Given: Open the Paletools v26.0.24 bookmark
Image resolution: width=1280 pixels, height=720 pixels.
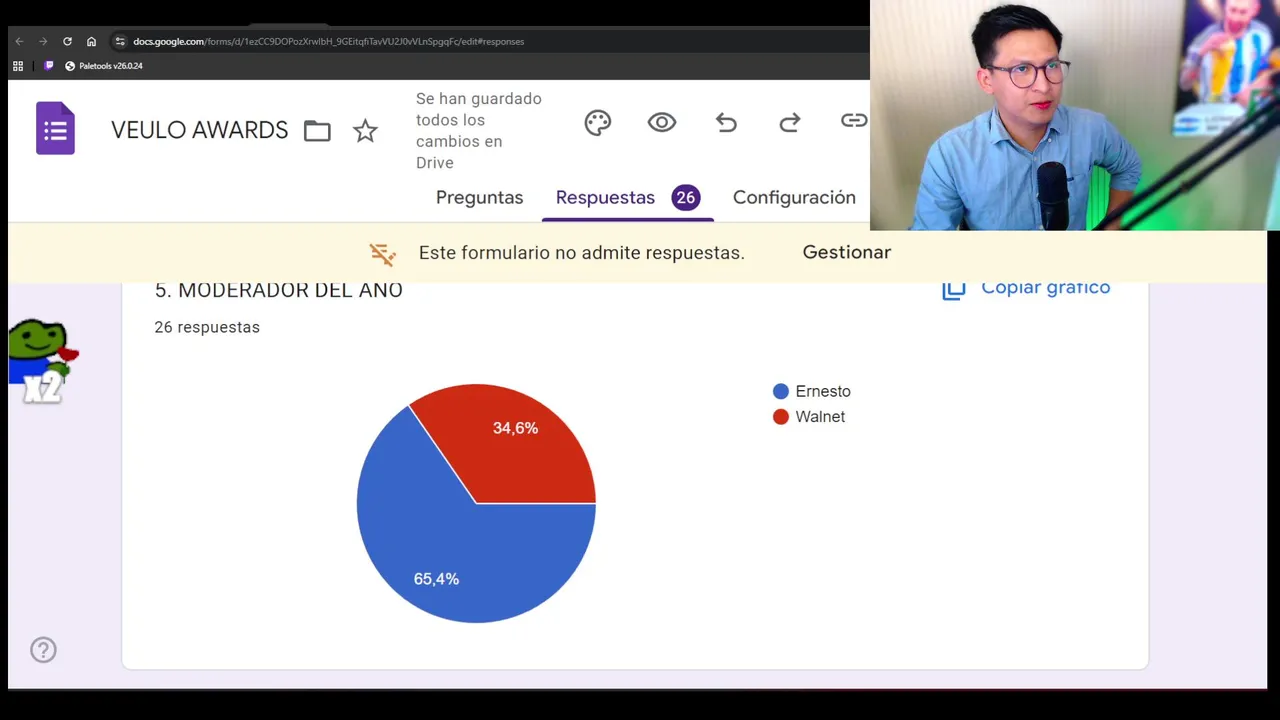Looking at the screenshot, I should [x=104, y=66].
